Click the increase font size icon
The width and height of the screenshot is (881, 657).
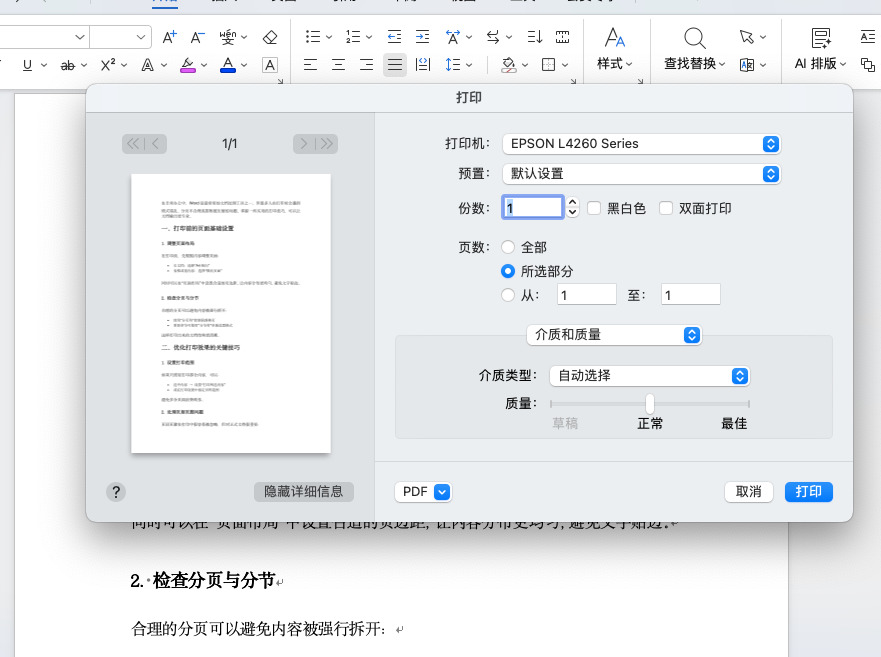click(169, 37)
